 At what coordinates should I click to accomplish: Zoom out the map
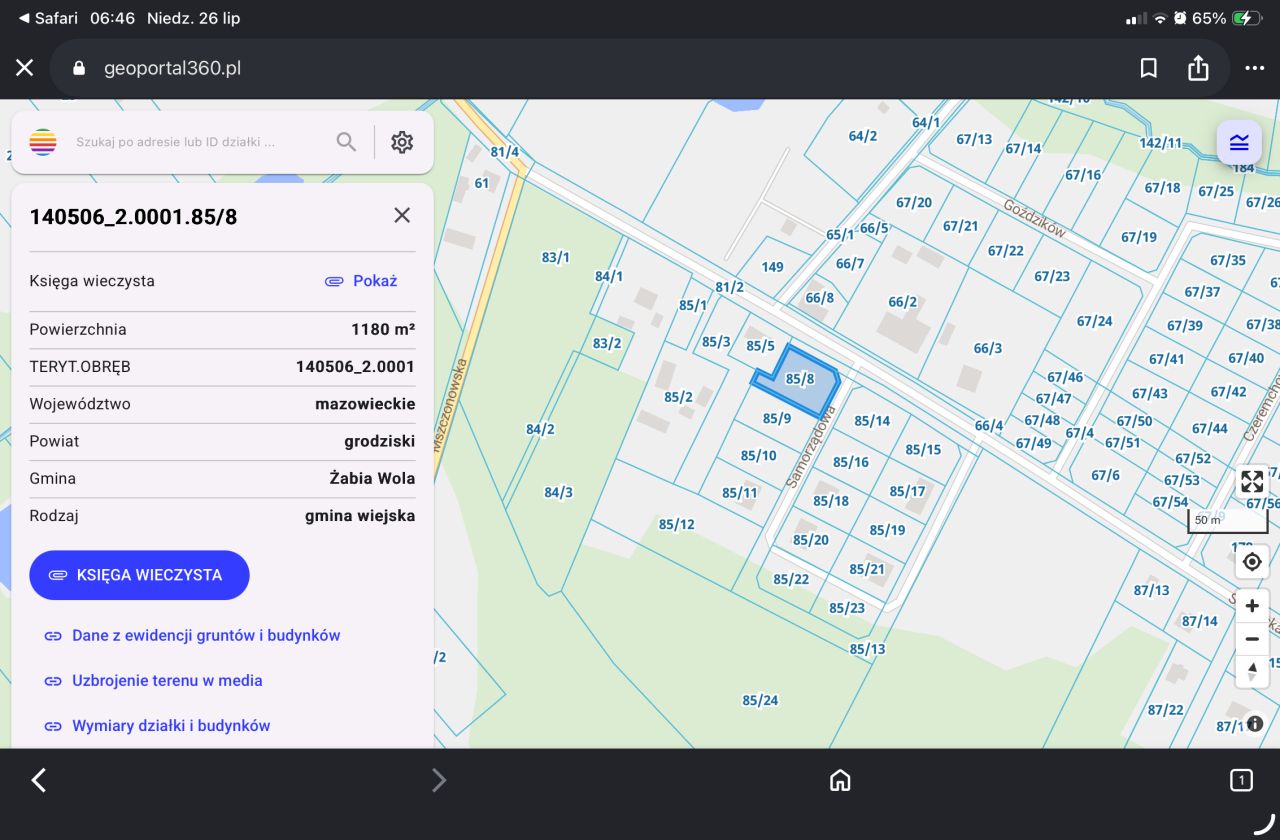(1252, 639)
